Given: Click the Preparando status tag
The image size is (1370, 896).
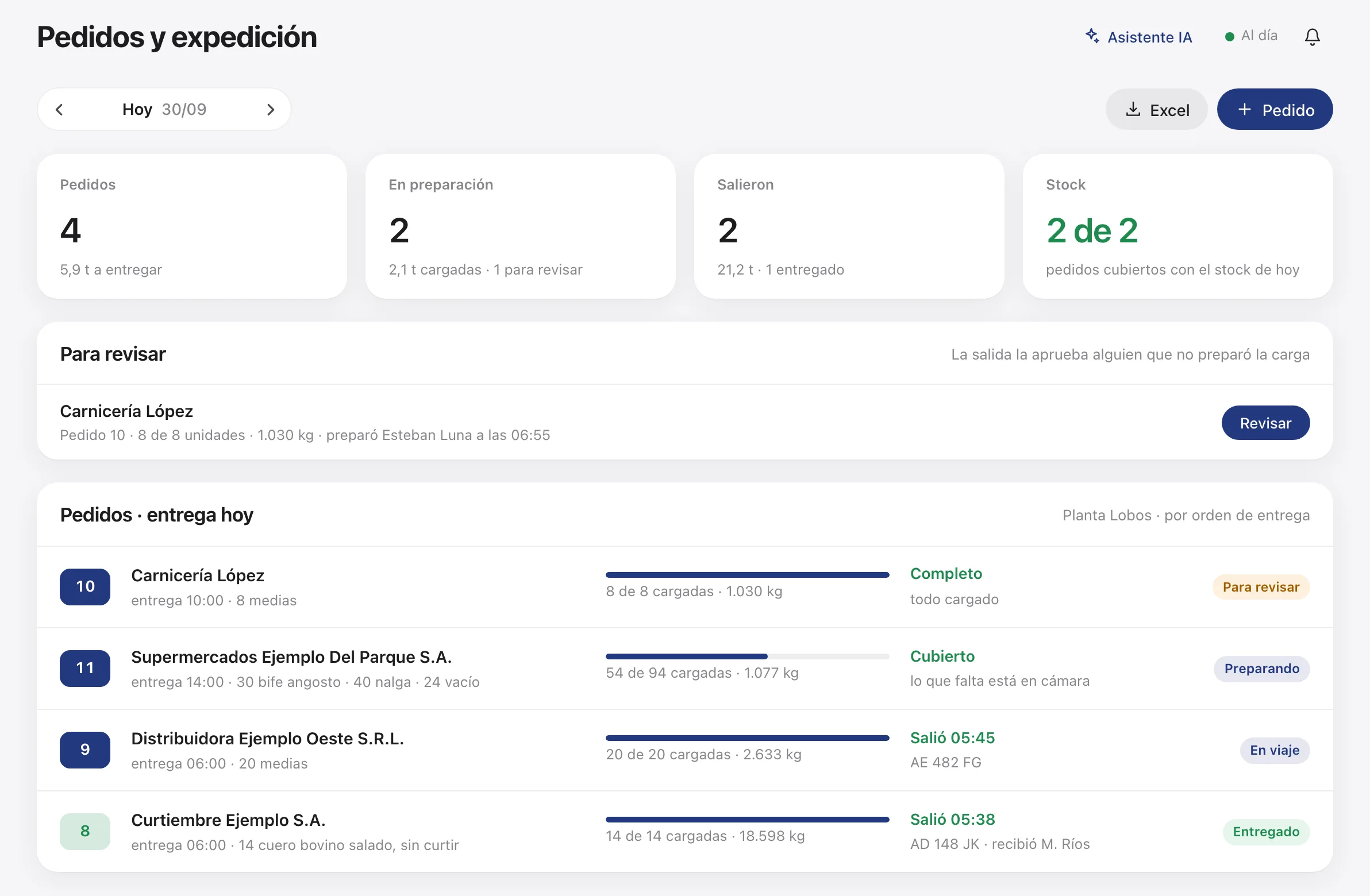Looking at the screenshot, I should click(x=1261, y=669).
